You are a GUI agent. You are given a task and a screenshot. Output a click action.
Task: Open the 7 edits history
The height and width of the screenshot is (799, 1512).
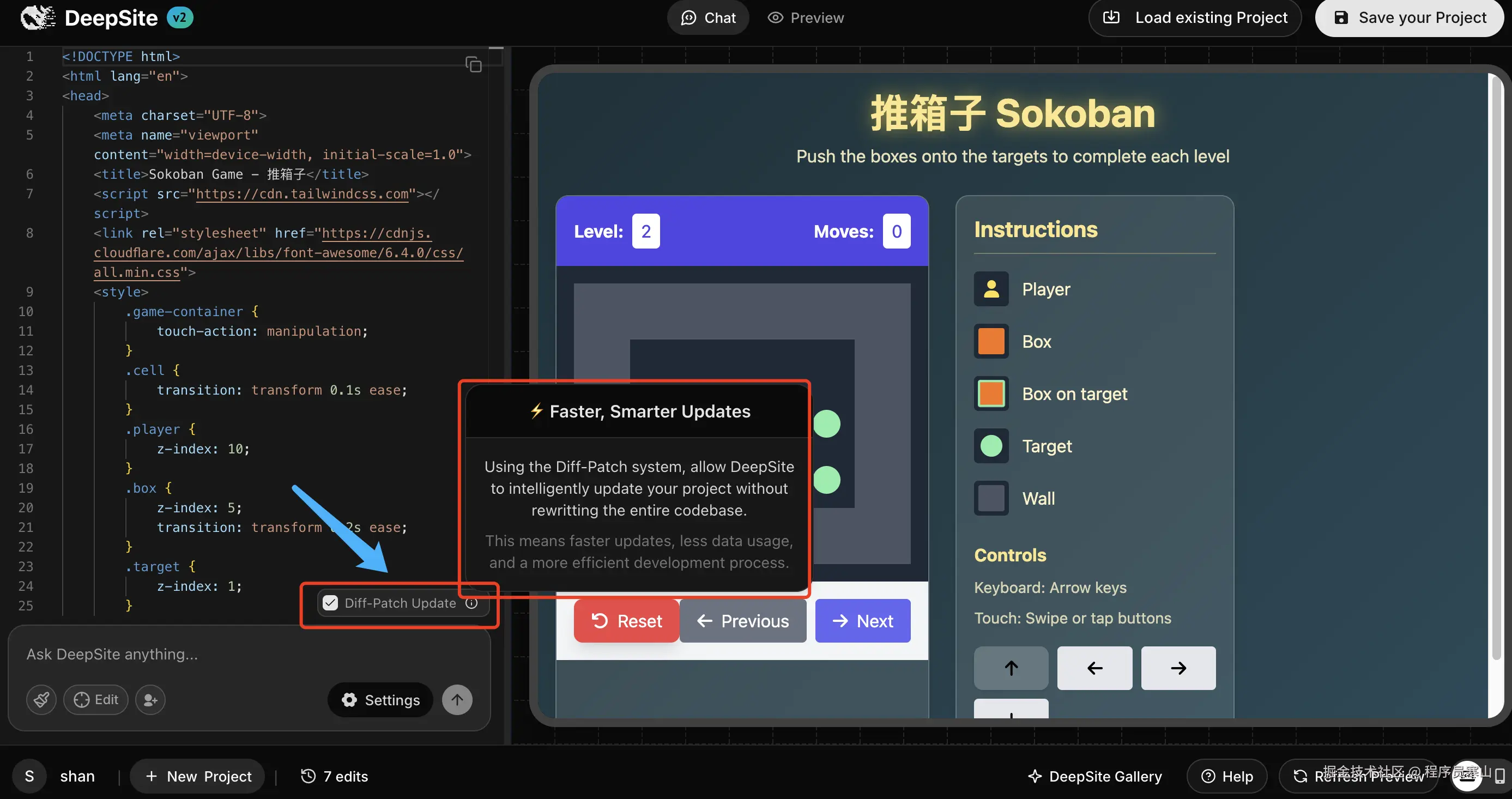coord(334,776)
